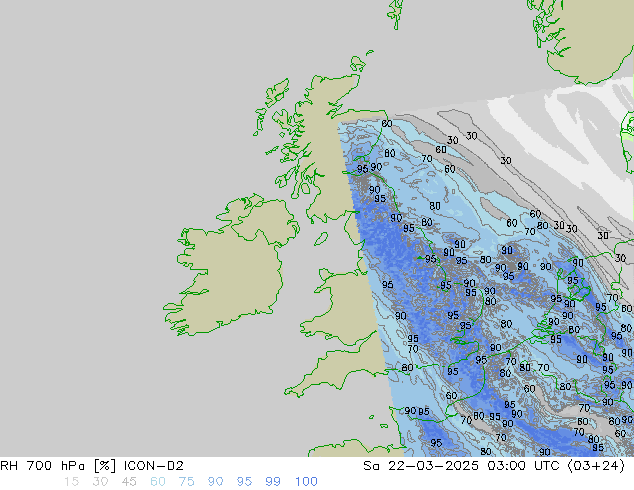
Task: Select the legend value 95
Action: (x=244, y=482)
